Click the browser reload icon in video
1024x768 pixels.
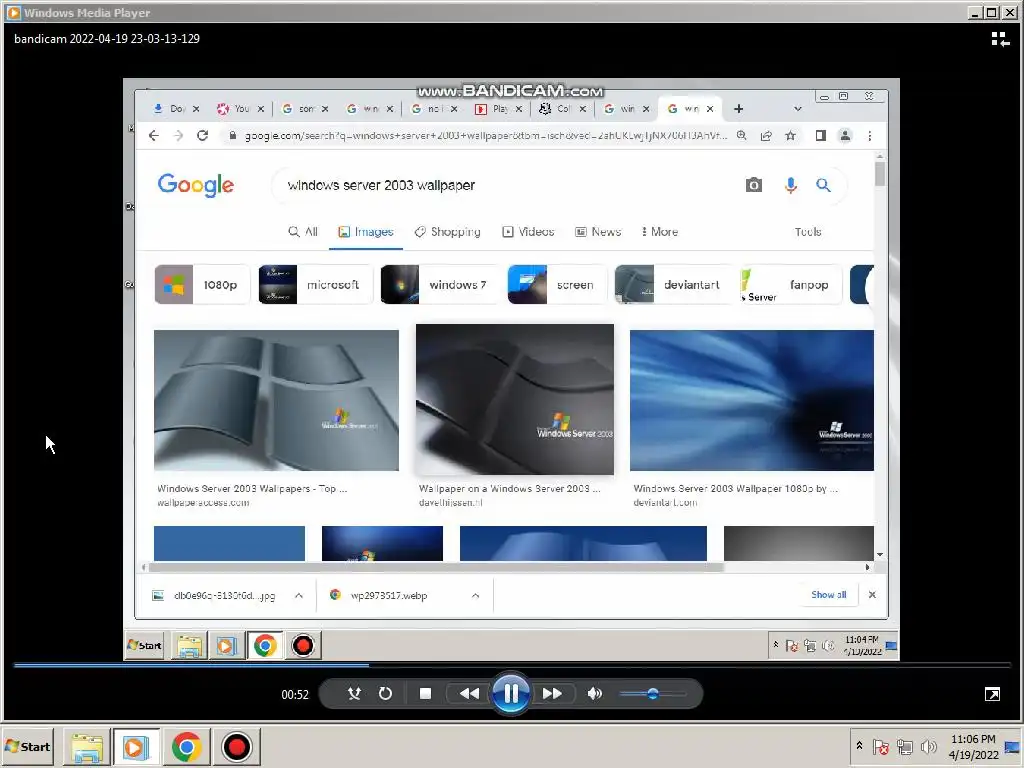point(202,136)
